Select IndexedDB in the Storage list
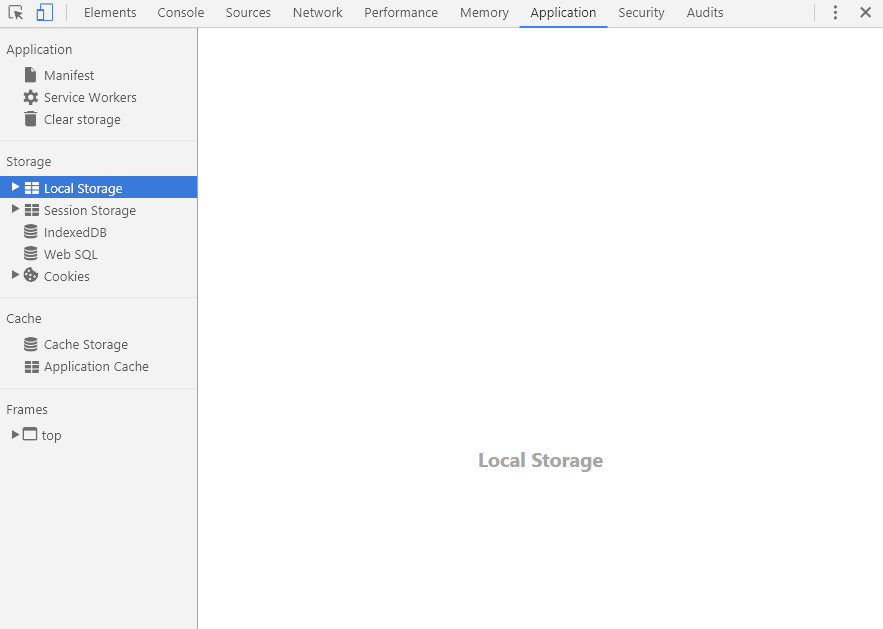 (75, 233)
